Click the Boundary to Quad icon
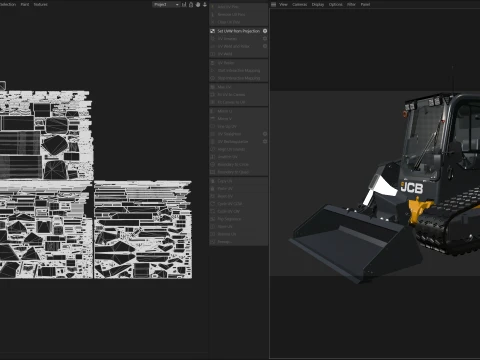 coord(212,172)
